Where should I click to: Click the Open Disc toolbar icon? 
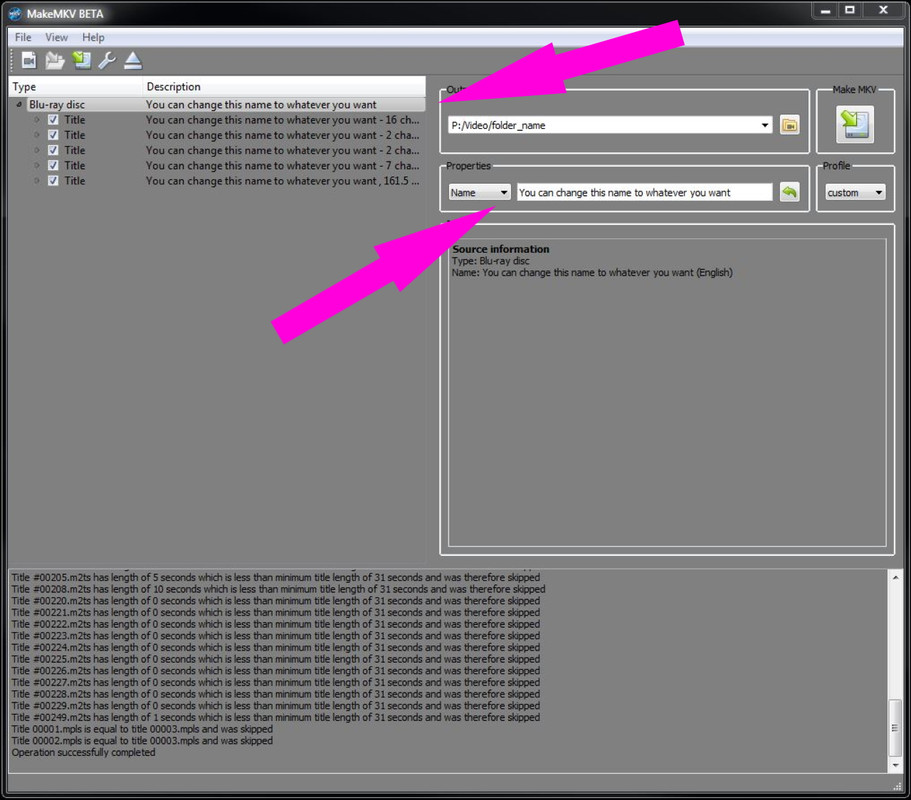(x=28, y=60)
